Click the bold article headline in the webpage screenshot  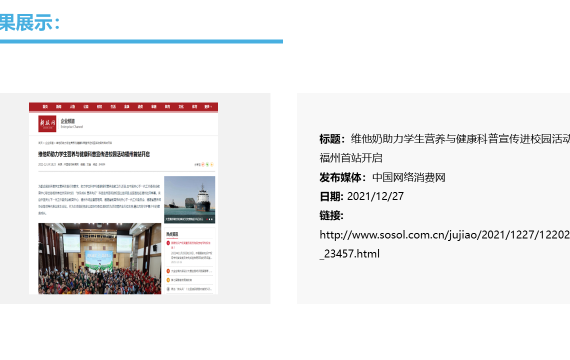coord(94,154)
